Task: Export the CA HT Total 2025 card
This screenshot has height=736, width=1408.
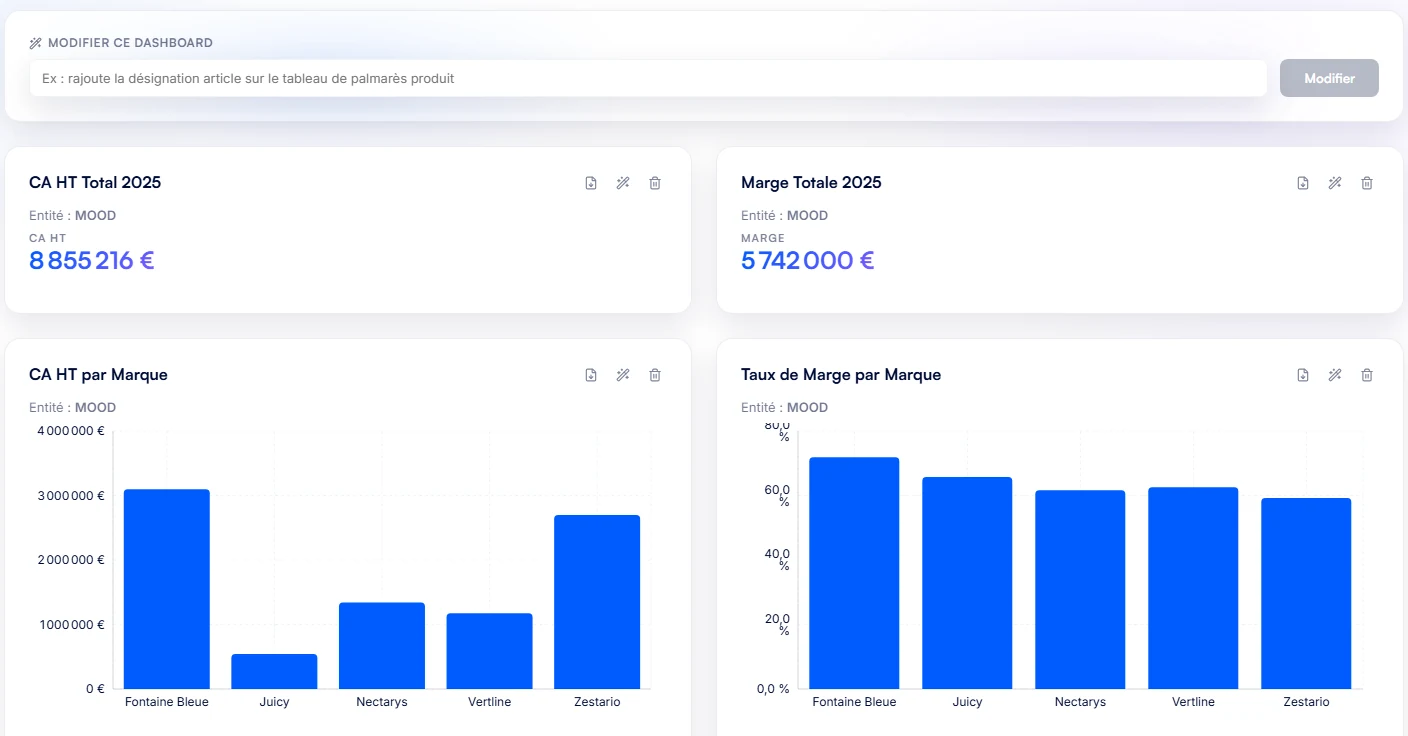Action: click(591, 183)
